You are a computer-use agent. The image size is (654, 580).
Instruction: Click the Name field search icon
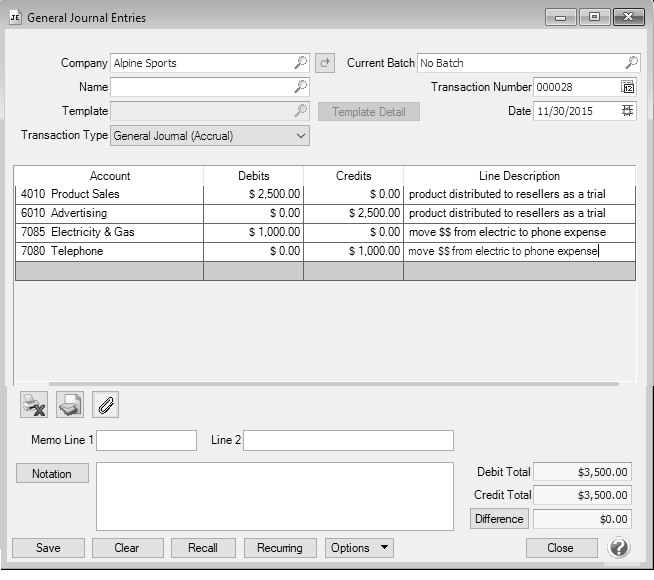(x=300, y=87)
